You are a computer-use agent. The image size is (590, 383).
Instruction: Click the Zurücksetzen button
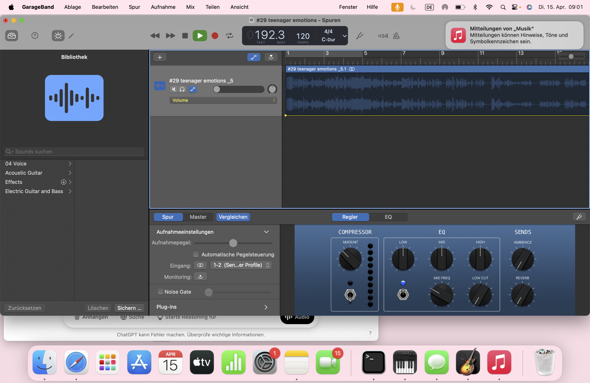[x=24, y=308]
